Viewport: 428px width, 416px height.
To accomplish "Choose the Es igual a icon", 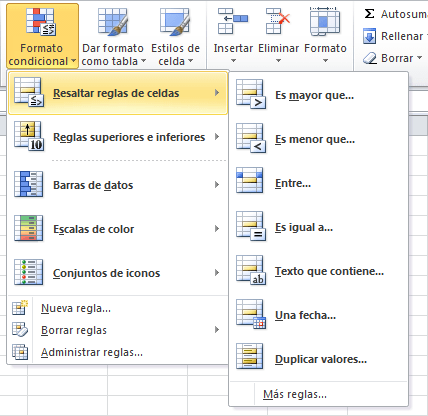I will pyautogui.click(x=251, y=226).
